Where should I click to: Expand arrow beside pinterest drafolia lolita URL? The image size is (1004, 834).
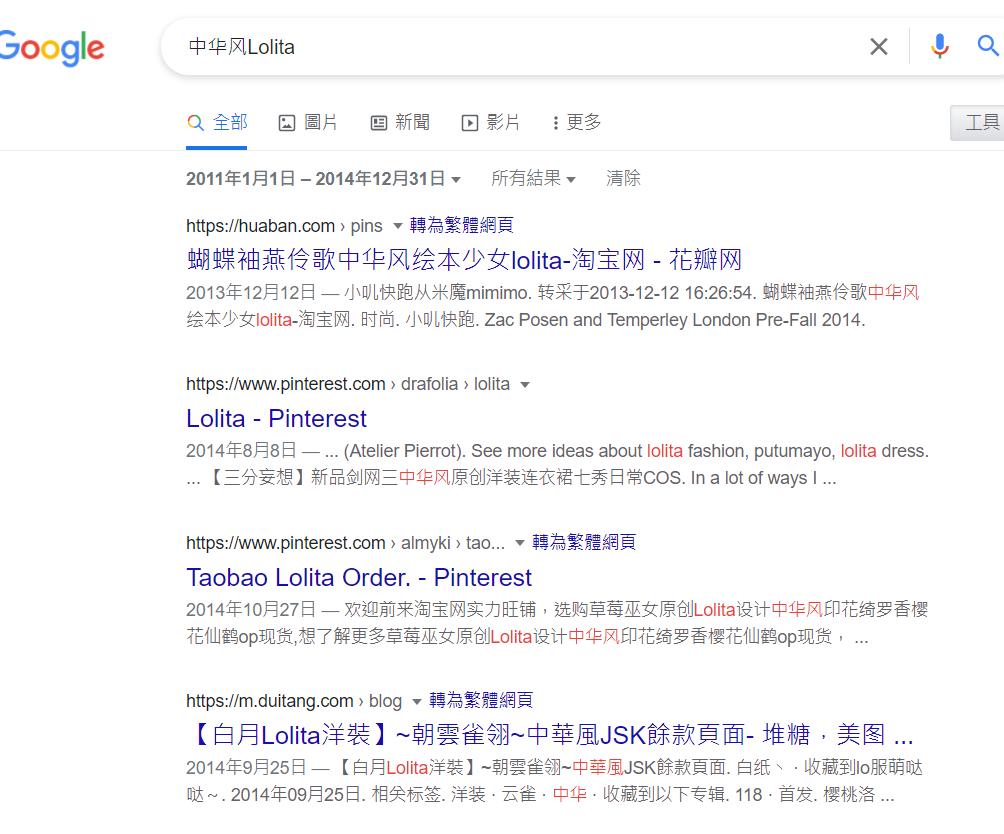pos(525,385)
